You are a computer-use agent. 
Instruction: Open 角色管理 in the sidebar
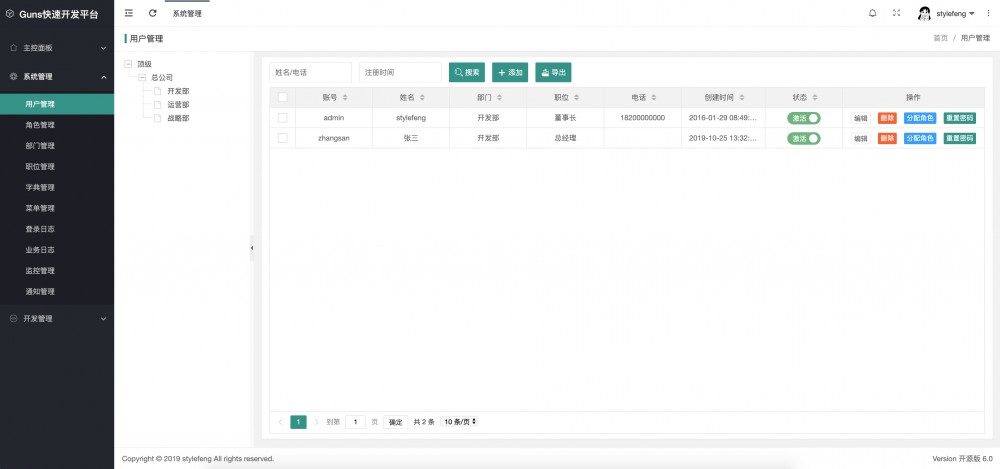coord(57,125)
